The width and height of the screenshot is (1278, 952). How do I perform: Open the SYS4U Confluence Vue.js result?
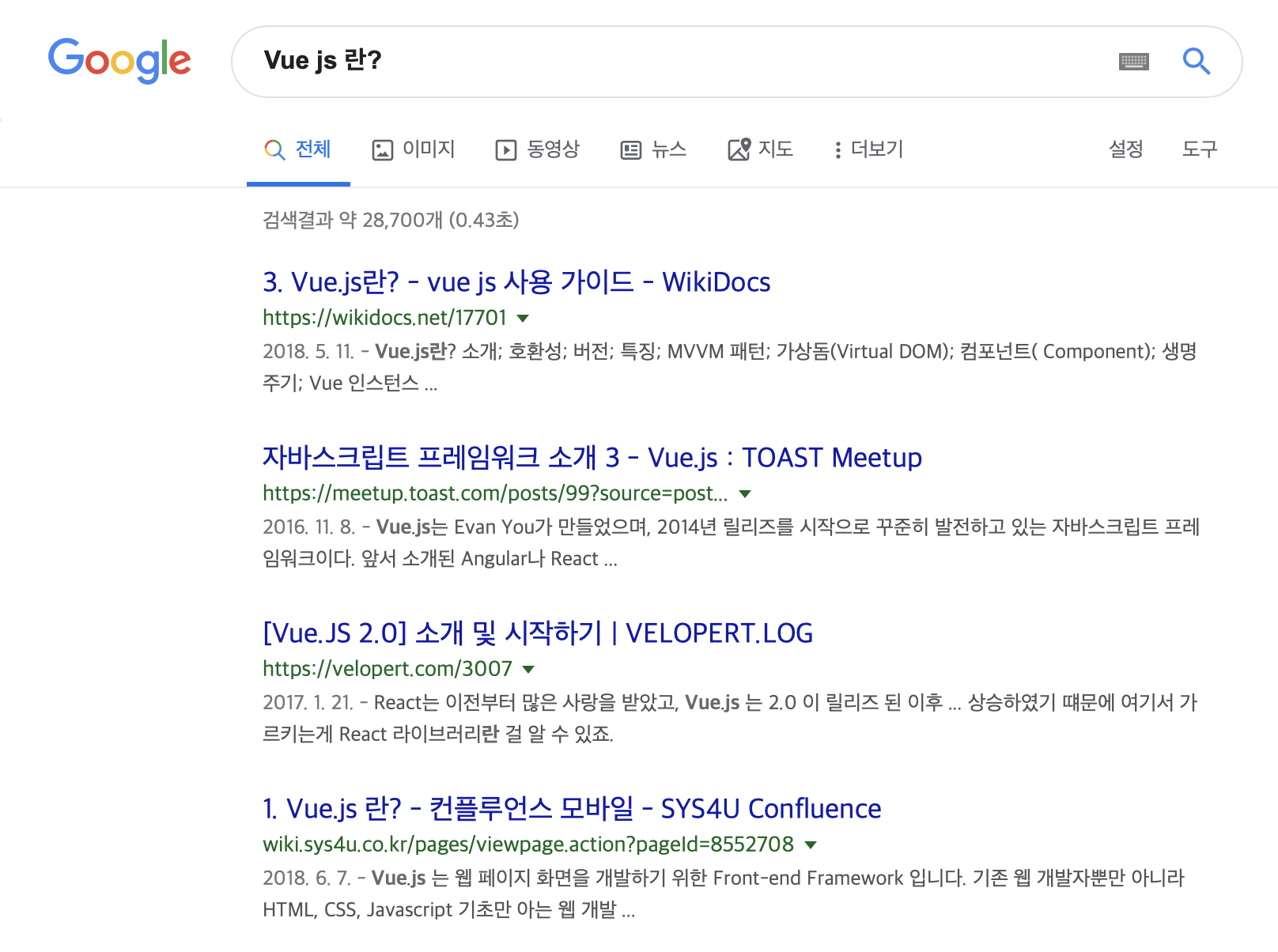click(572, 809)
